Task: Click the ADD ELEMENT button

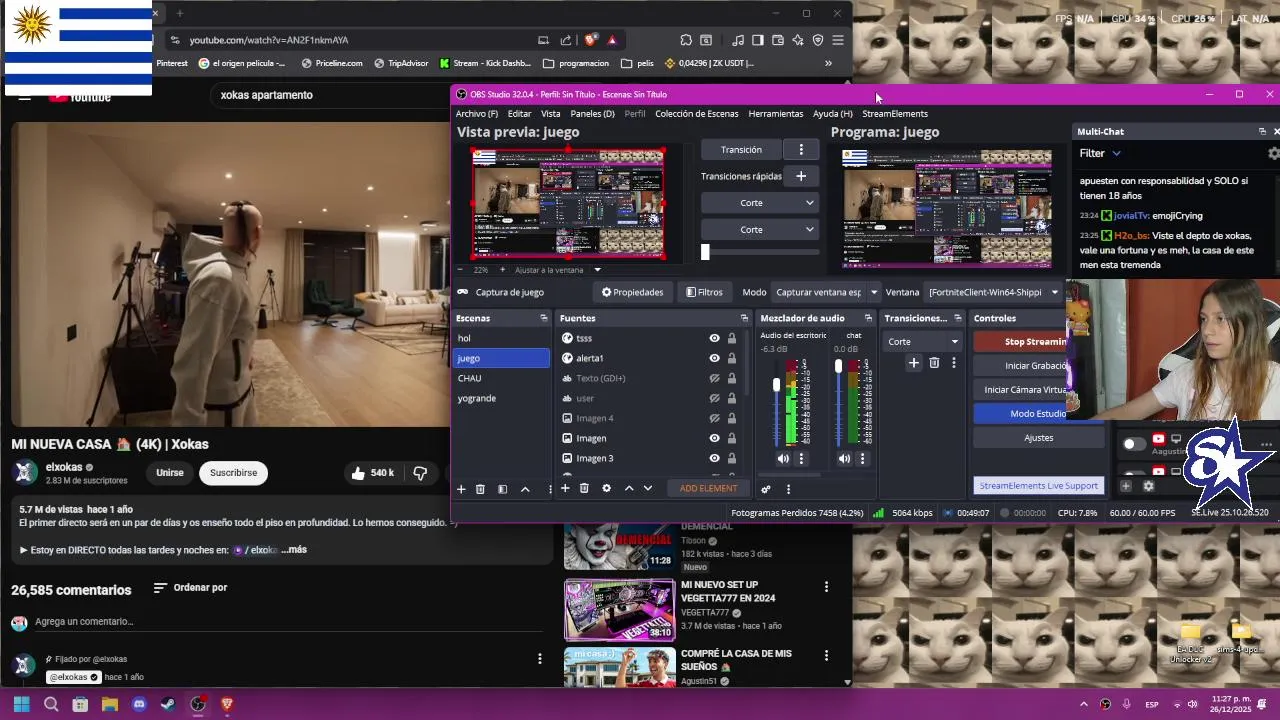Action: [x=708, y=489]
